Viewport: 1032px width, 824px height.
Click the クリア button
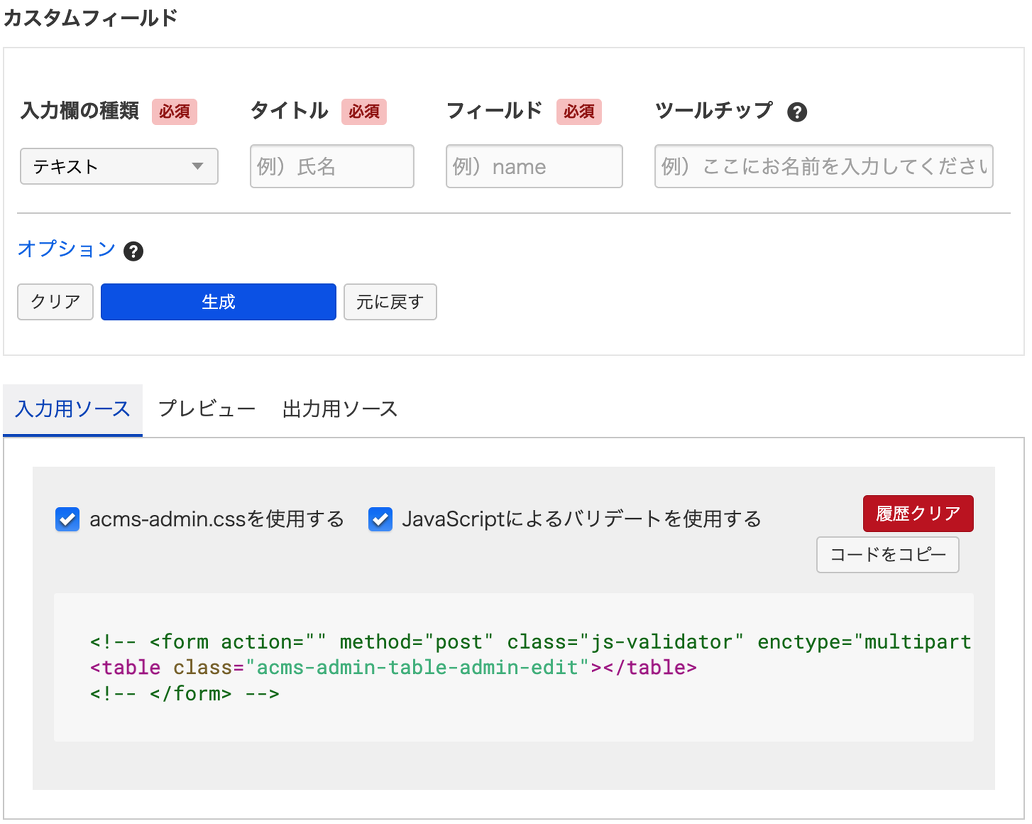click(54, 301)
